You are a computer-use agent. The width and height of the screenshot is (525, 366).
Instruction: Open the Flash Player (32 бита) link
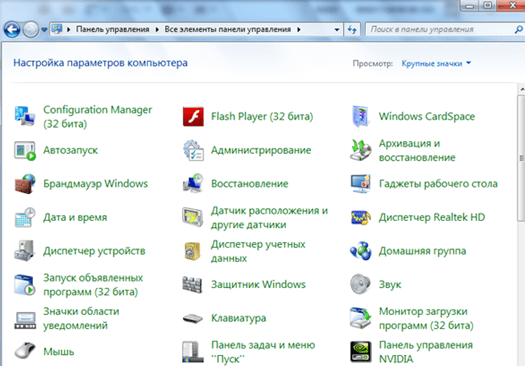pos(262,117)
